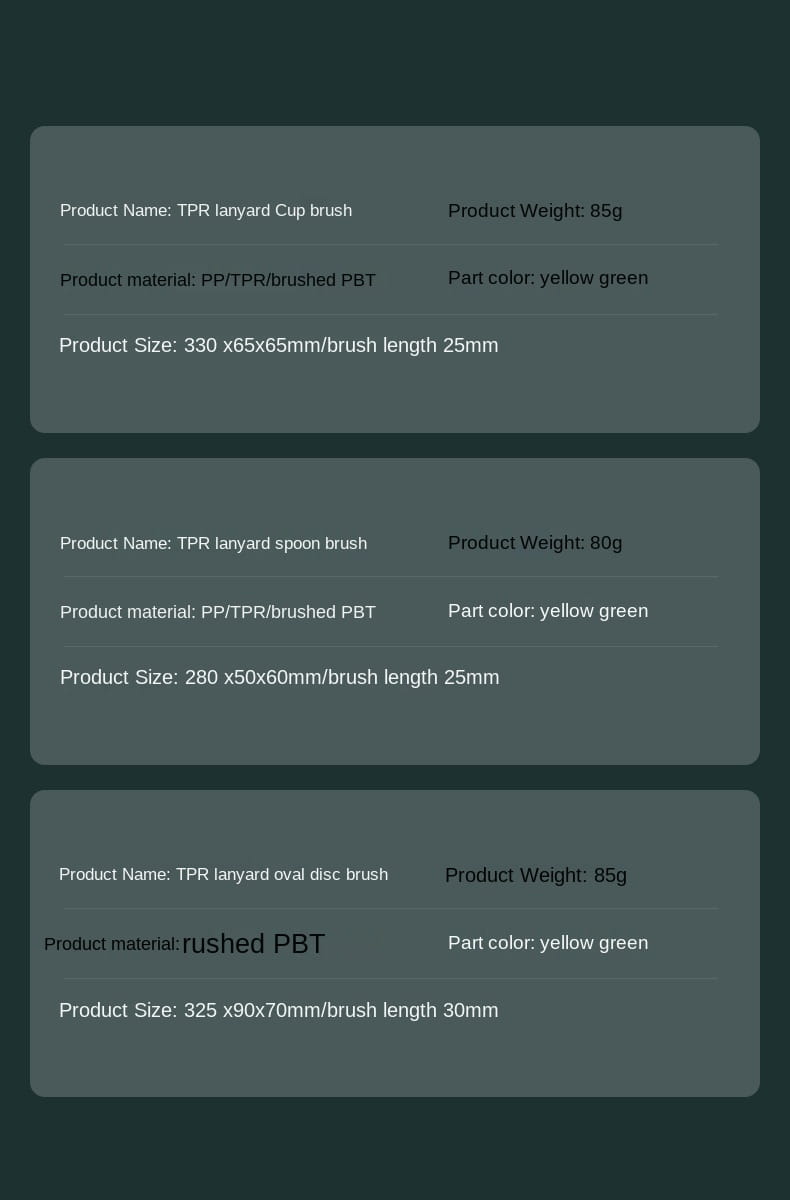Click 'Product material:' label in third card
790x1200 pixels.
[x=112, y=944]
